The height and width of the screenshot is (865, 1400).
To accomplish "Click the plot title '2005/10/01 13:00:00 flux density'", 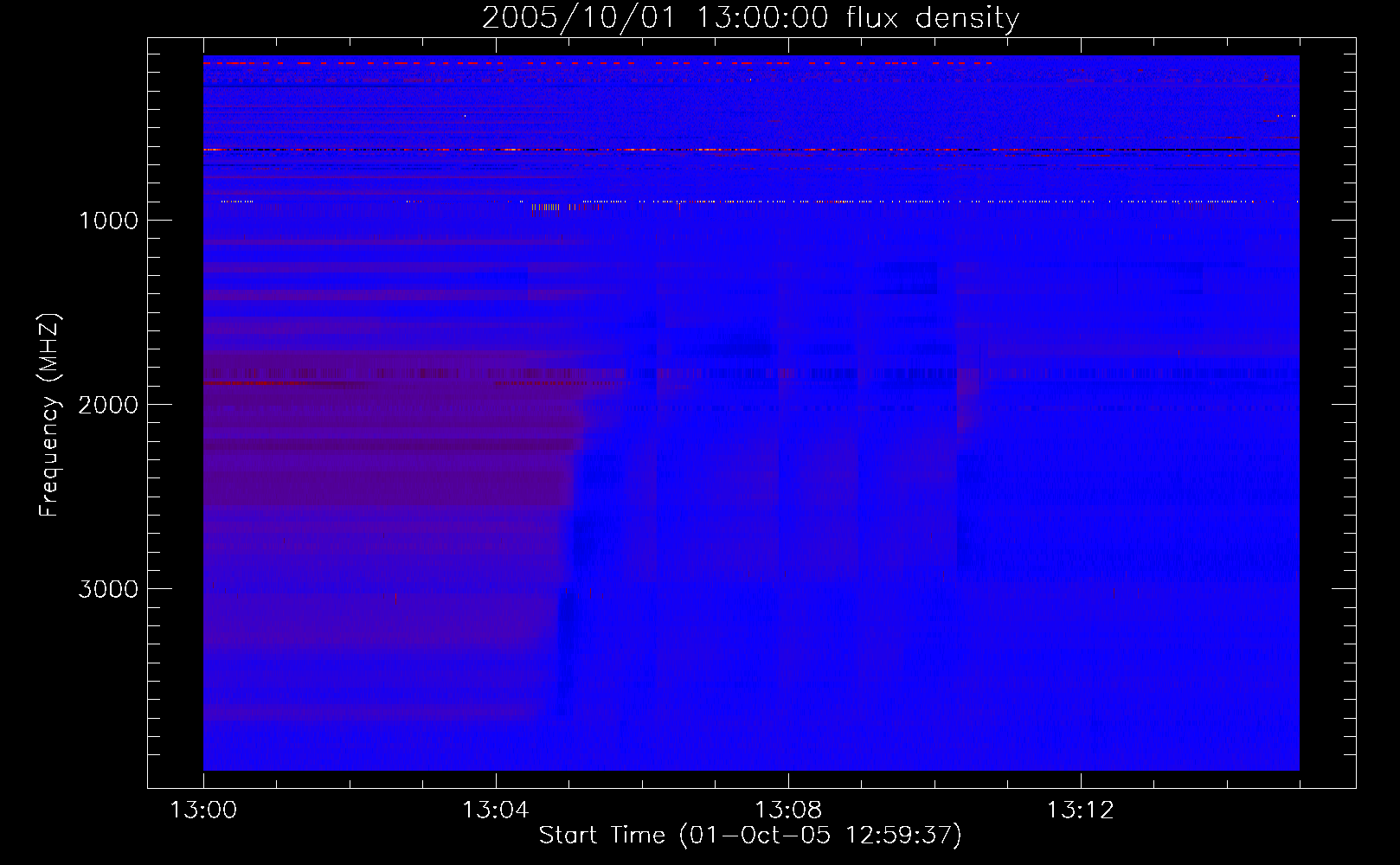I will pos(750,18).
